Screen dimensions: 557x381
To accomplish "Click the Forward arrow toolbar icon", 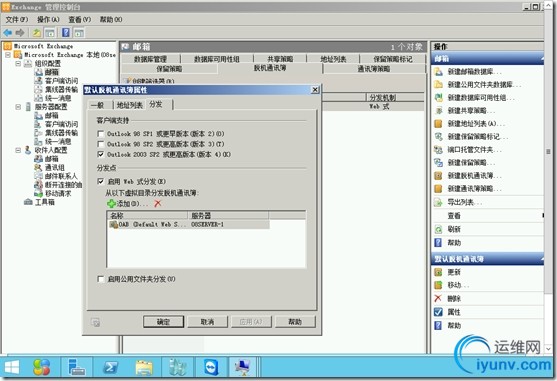I will [20, 33].
